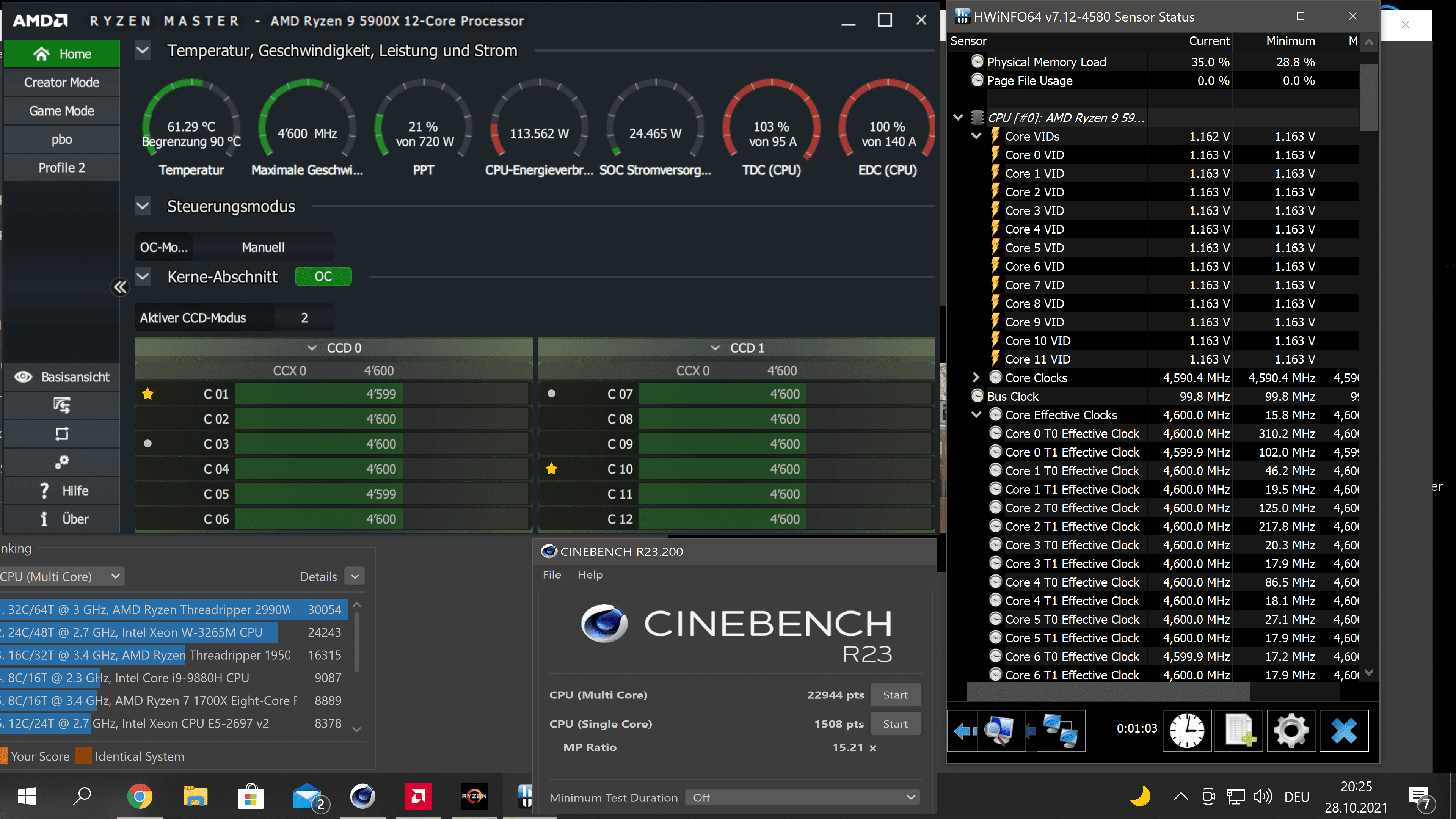Adjust the C 08 core clock bar
This screenshot has height=819, width=1456.
click(x=784, y=419)
